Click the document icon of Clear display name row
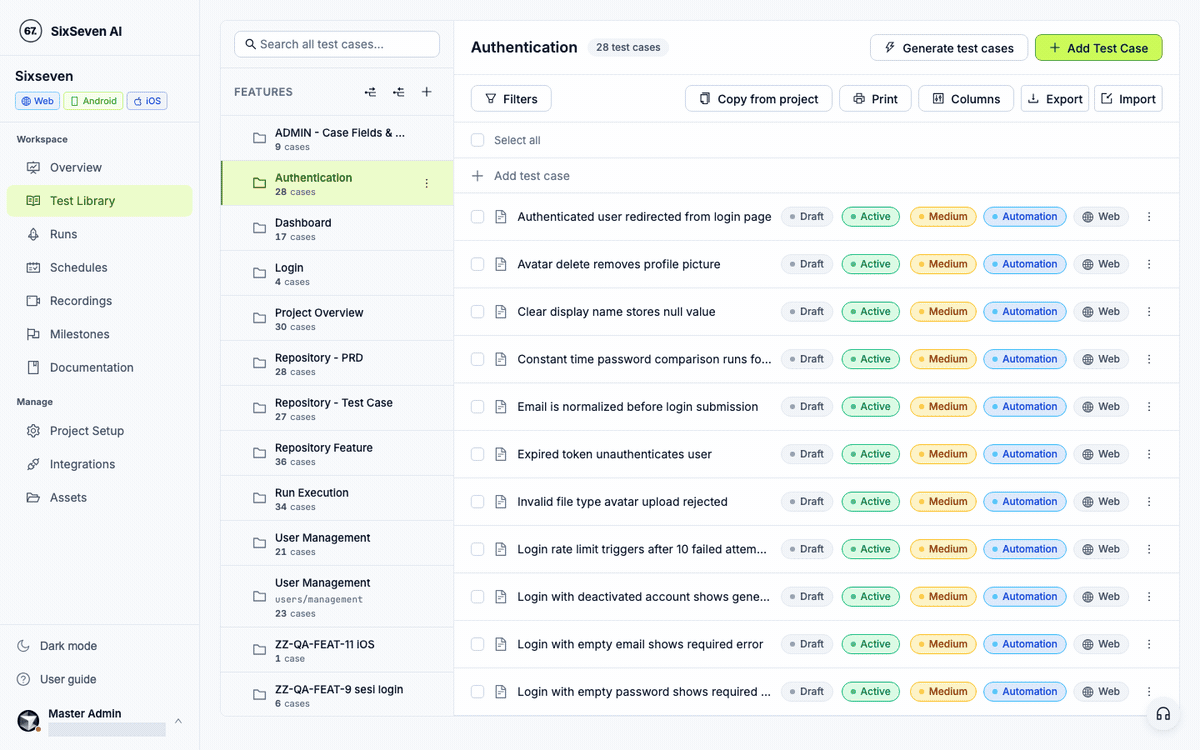1200x750 pixels. [501, 312]
